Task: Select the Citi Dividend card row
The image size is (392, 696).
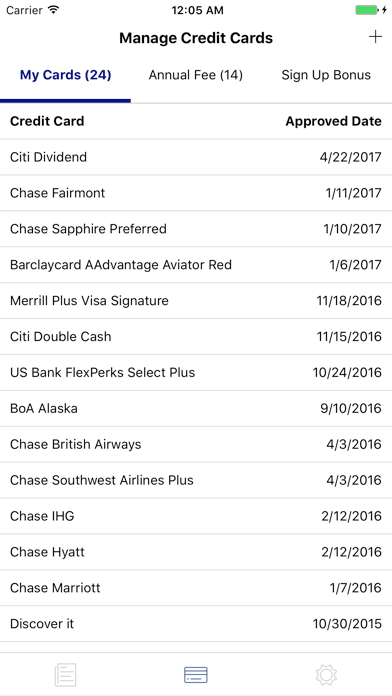Action: [196, 157]
